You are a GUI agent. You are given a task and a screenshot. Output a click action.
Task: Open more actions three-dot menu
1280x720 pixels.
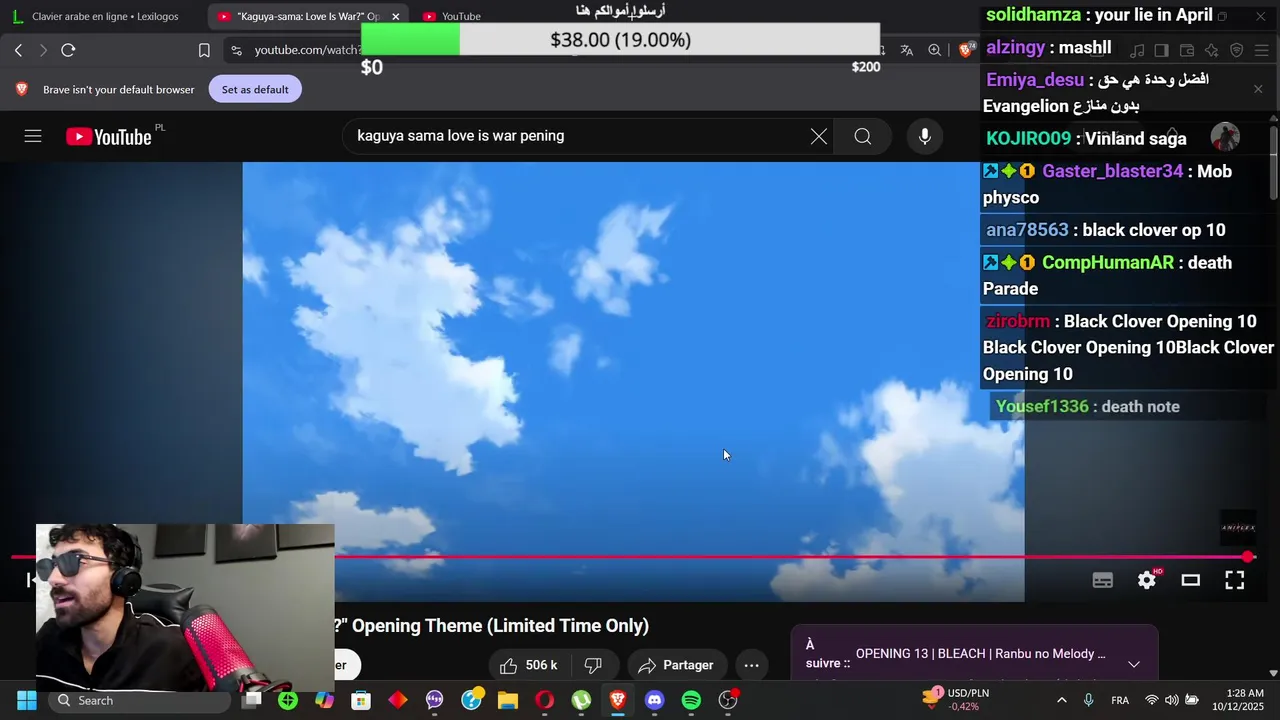(x=752, y=665)
